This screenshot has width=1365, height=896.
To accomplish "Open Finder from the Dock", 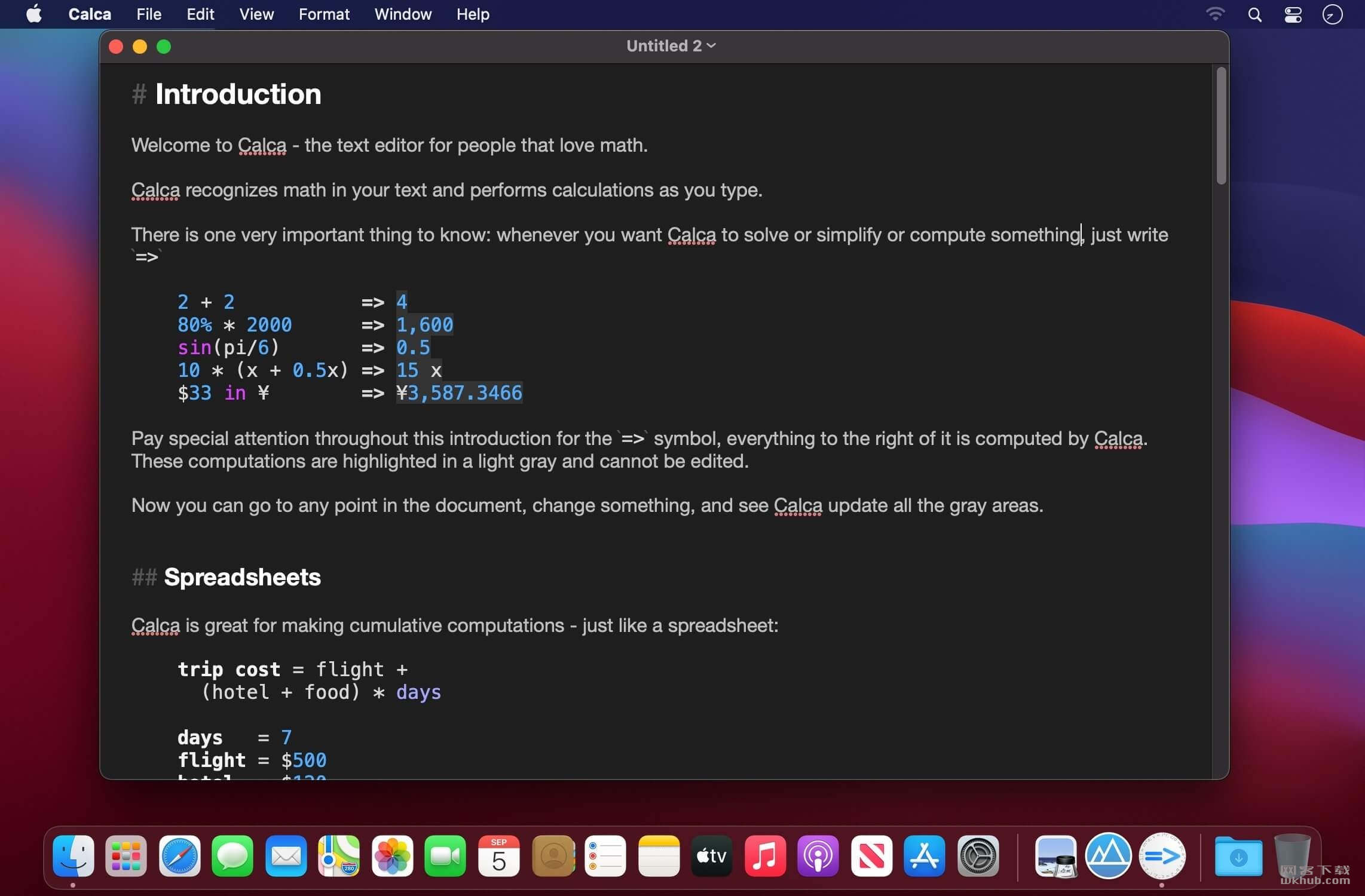I will 73,856.
